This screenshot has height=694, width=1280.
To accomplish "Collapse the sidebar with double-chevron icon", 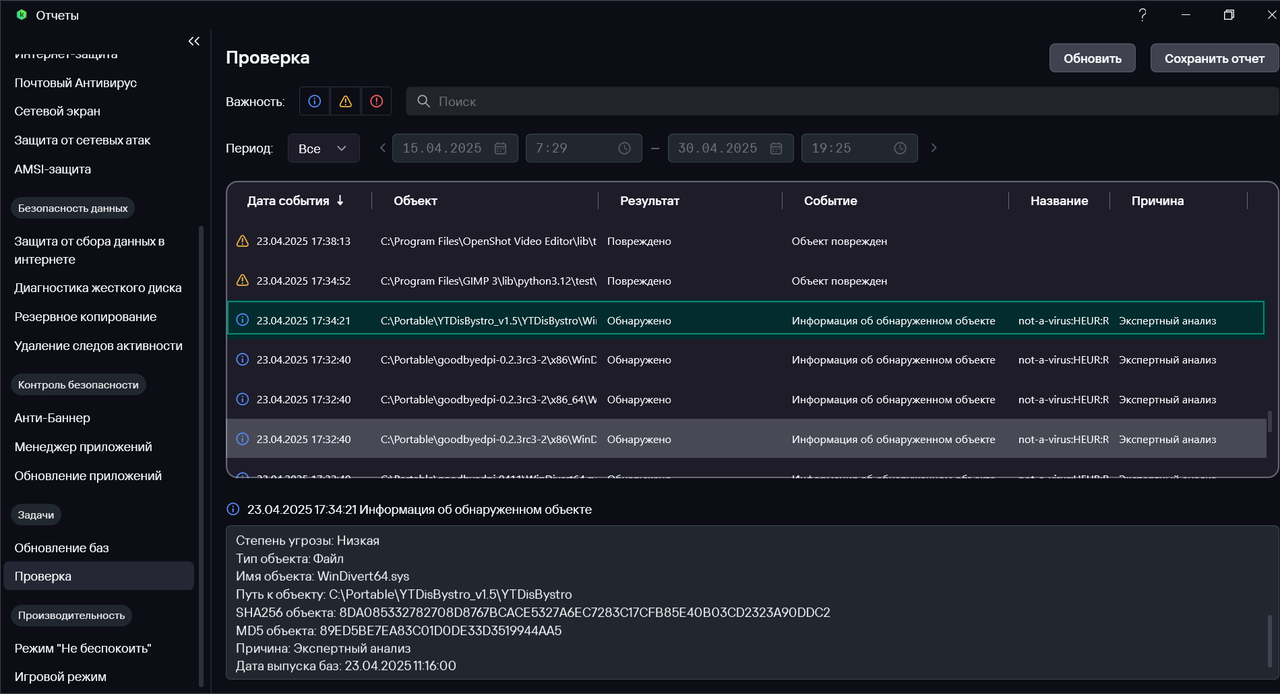I will [x=194, y=41].
